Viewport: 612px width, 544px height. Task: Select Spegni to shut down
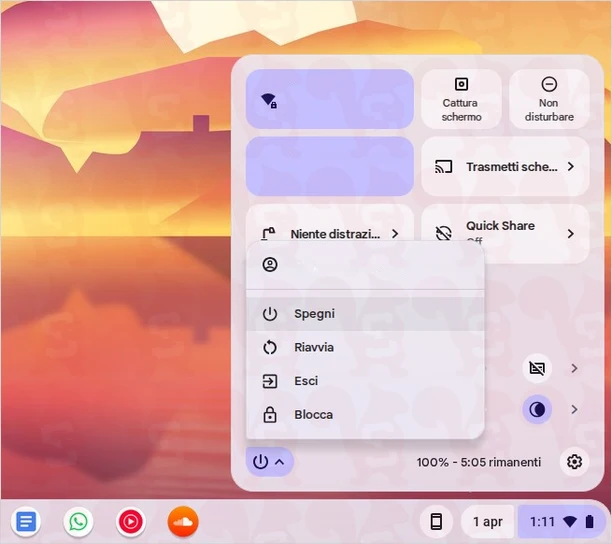[x=365, y=314]
